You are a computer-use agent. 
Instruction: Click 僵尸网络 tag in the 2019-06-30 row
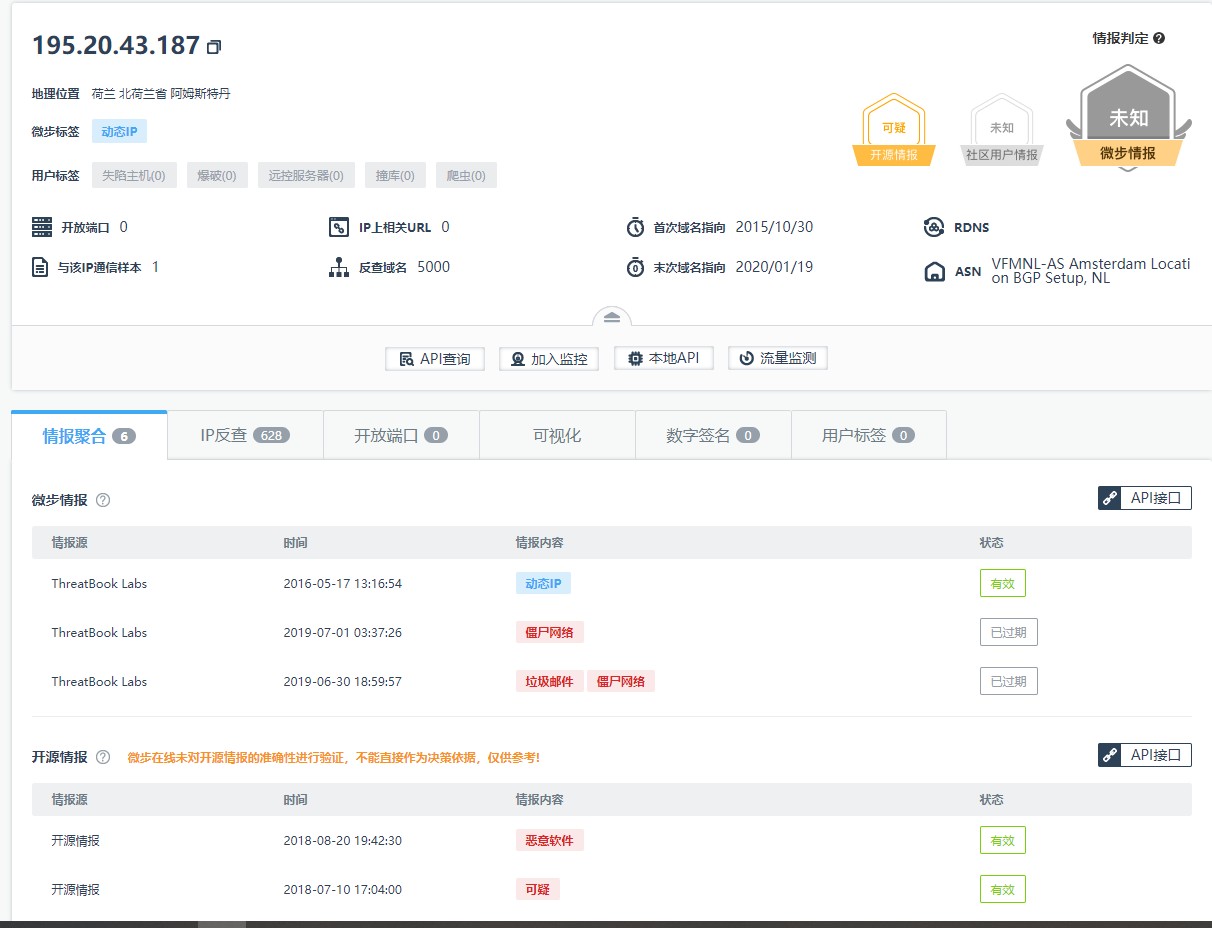pyautogui.click(x=621, y=681)
